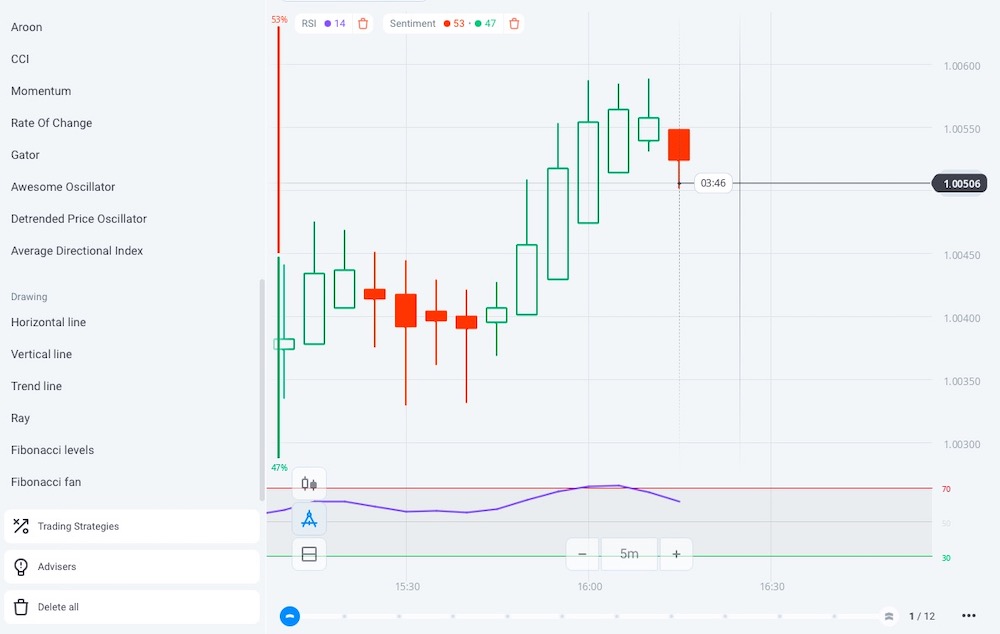Open Sentiment indicator settings chip

pos(442,23)
